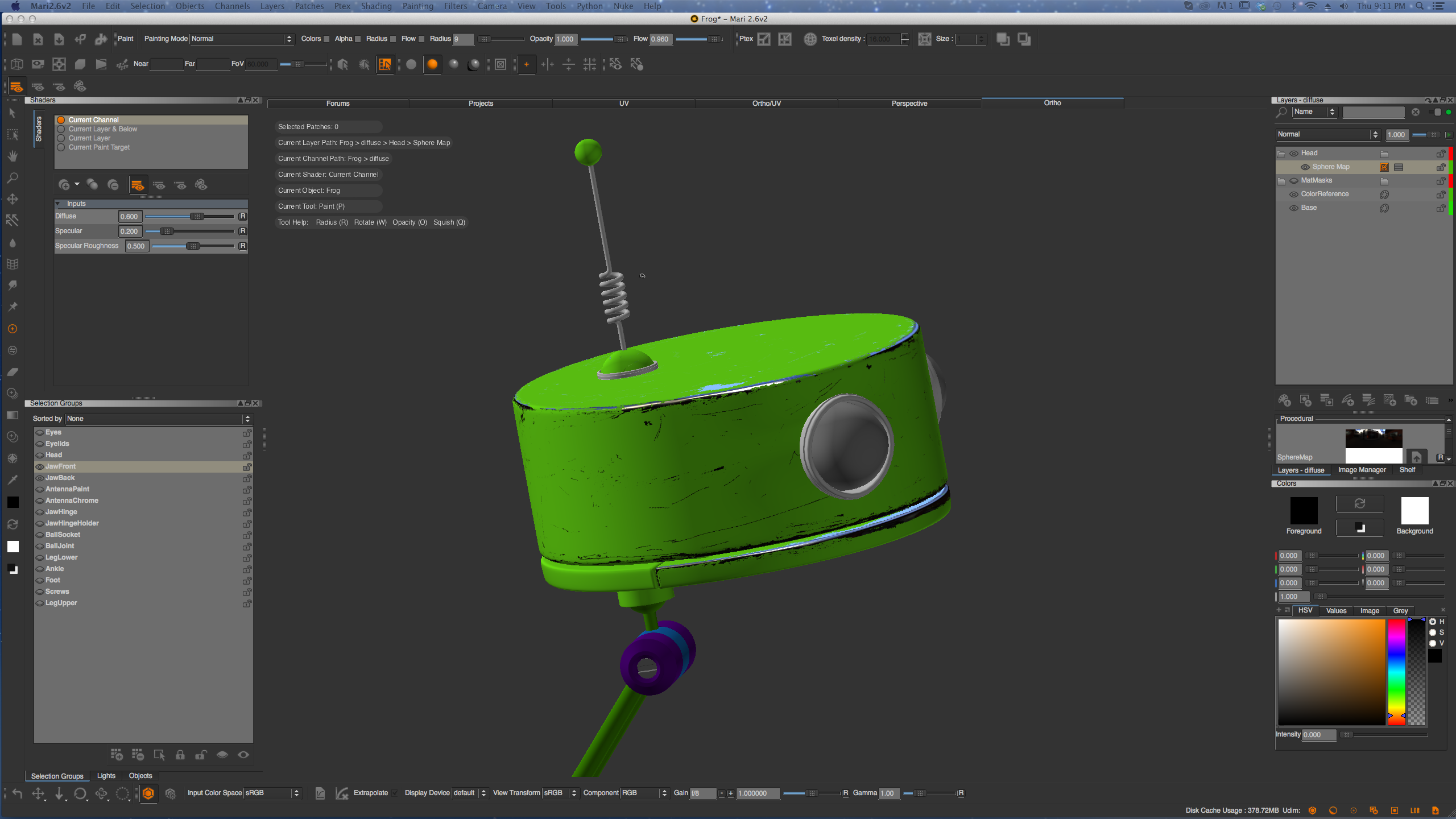Hide the ColorReference layer with eye icon
The height and width of the screenshot is (819, 1456).
point(1294,195)
